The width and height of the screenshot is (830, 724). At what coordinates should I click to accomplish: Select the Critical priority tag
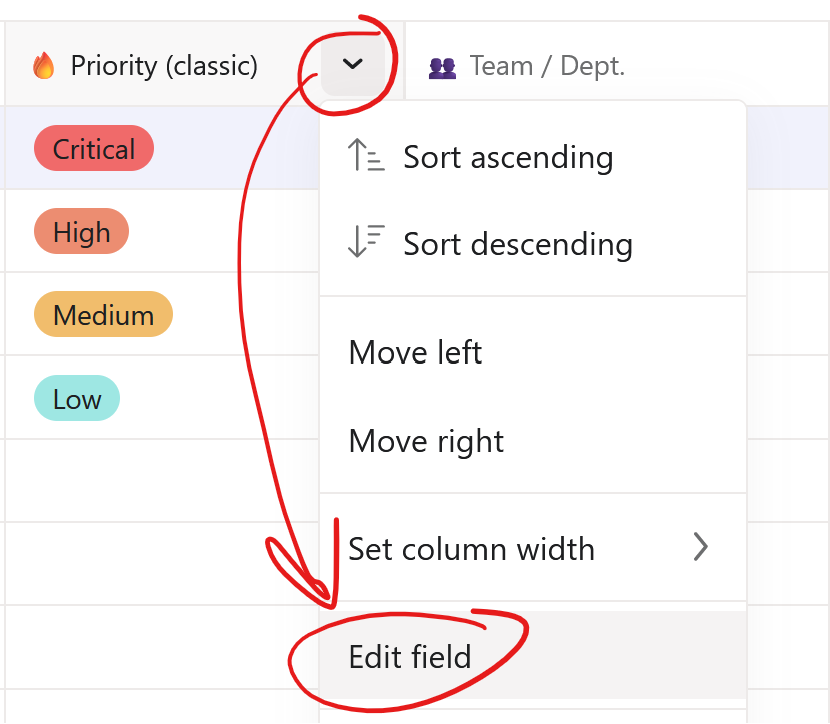tap(94, 149)
